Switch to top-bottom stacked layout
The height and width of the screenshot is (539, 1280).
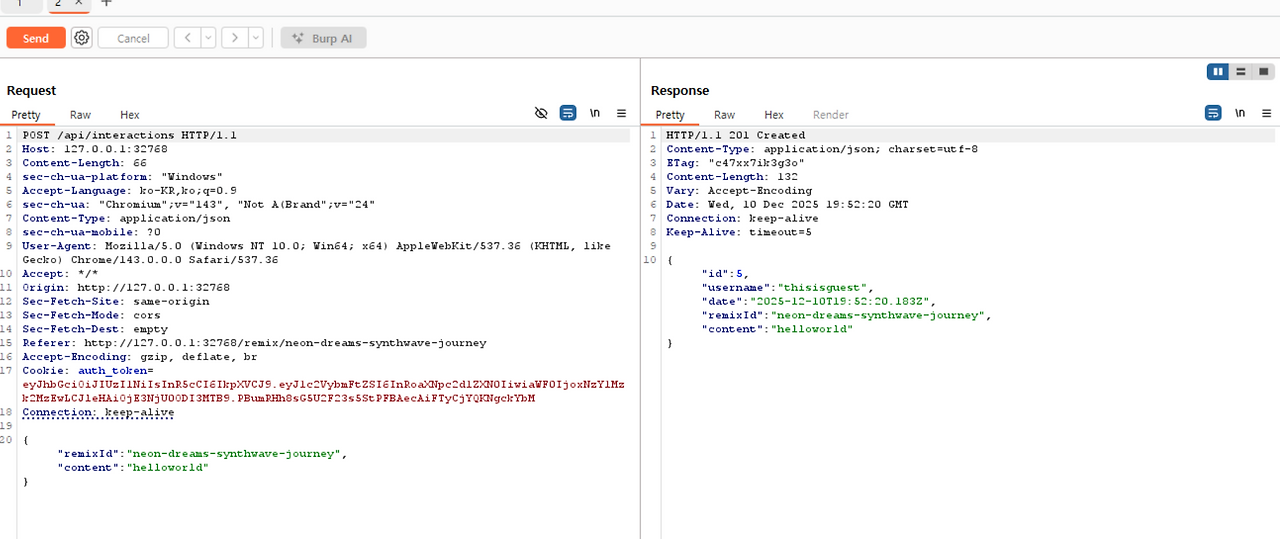(1241, 72)
